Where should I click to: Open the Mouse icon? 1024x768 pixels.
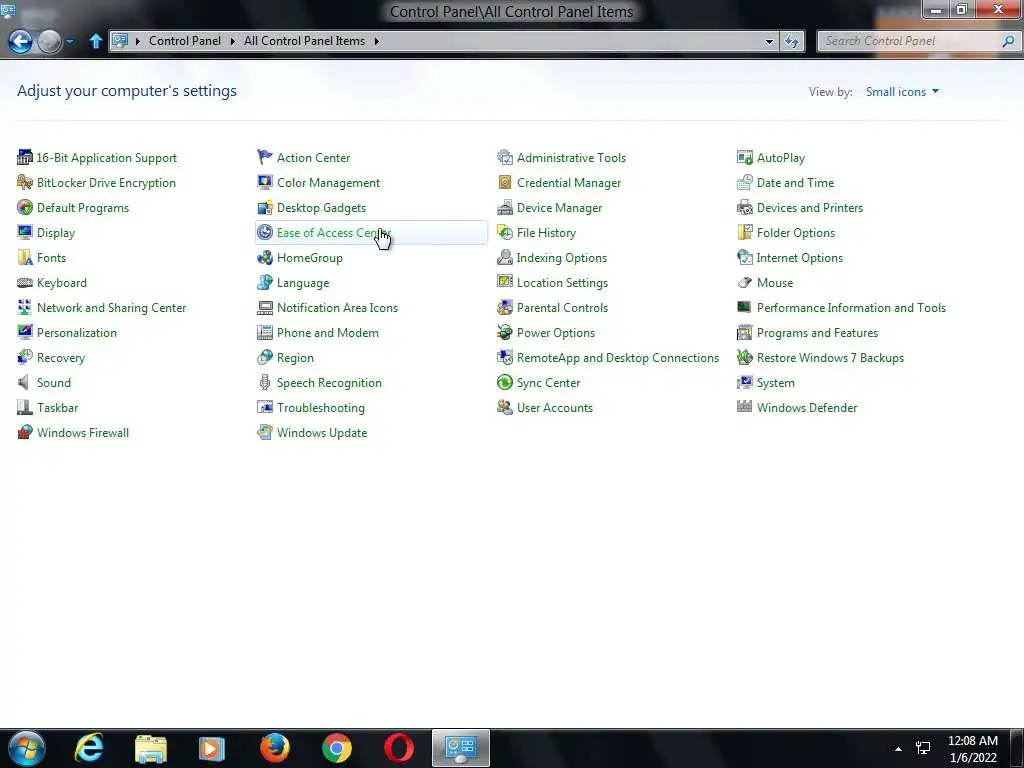point(744,283)
